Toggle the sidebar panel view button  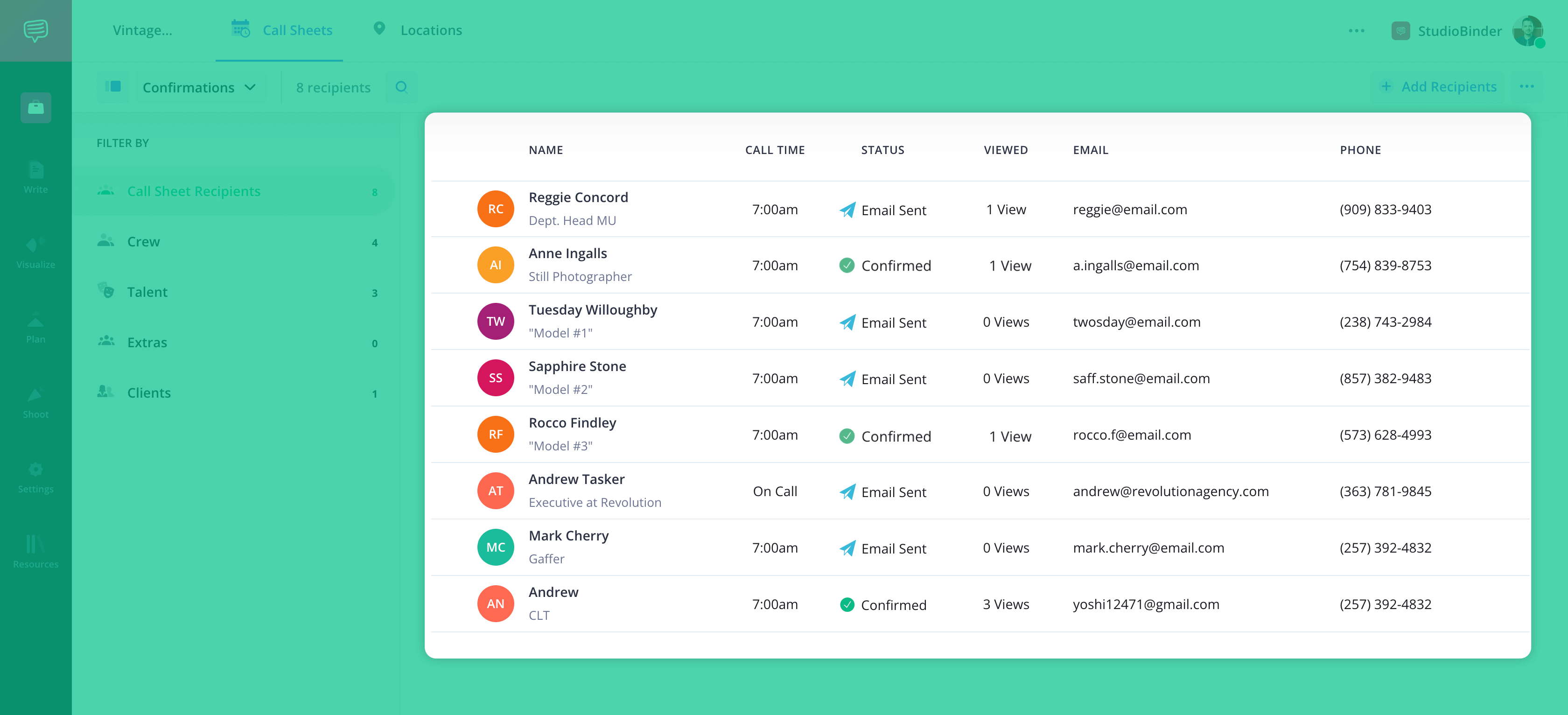pyautogui.click(x=112, y=87)
